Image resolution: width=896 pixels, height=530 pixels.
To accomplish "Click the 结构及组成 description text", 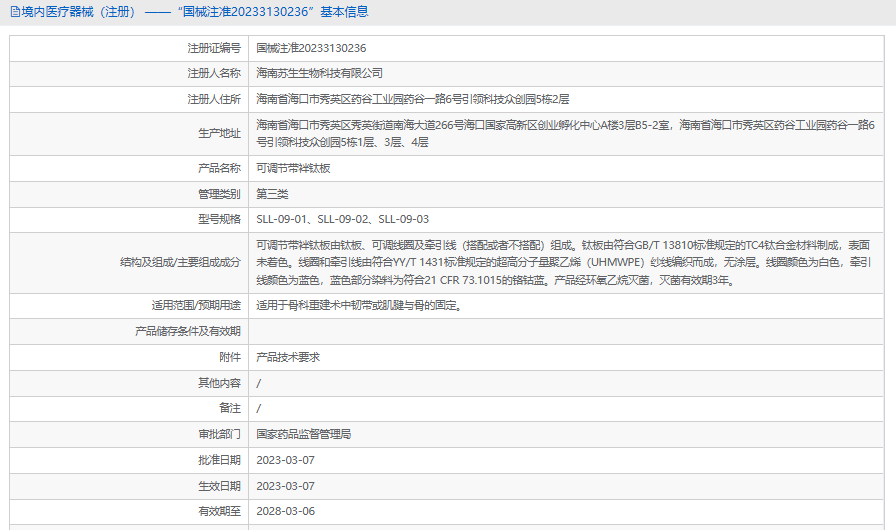I will [563, 263].
